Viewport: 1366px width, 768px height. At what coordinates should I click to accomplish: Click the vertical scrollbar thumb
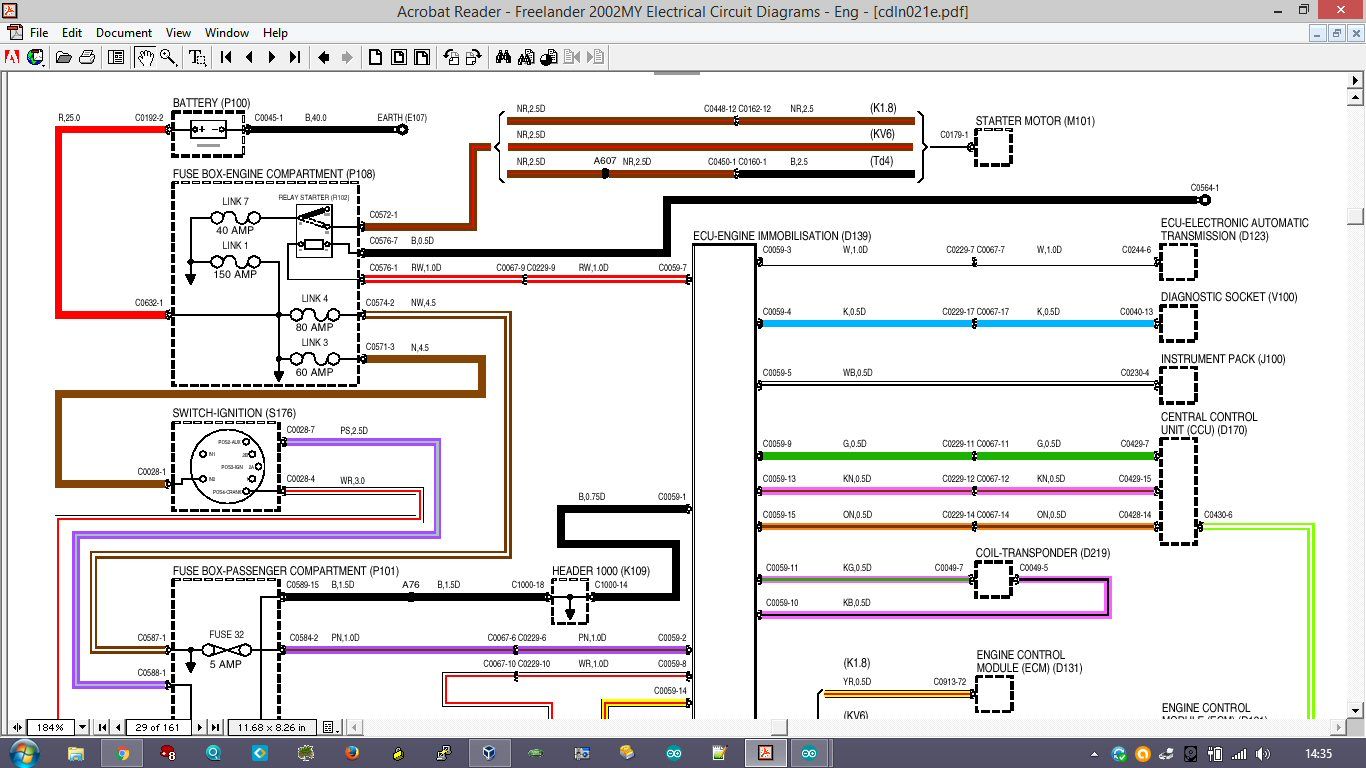(x=1355, y=216)
